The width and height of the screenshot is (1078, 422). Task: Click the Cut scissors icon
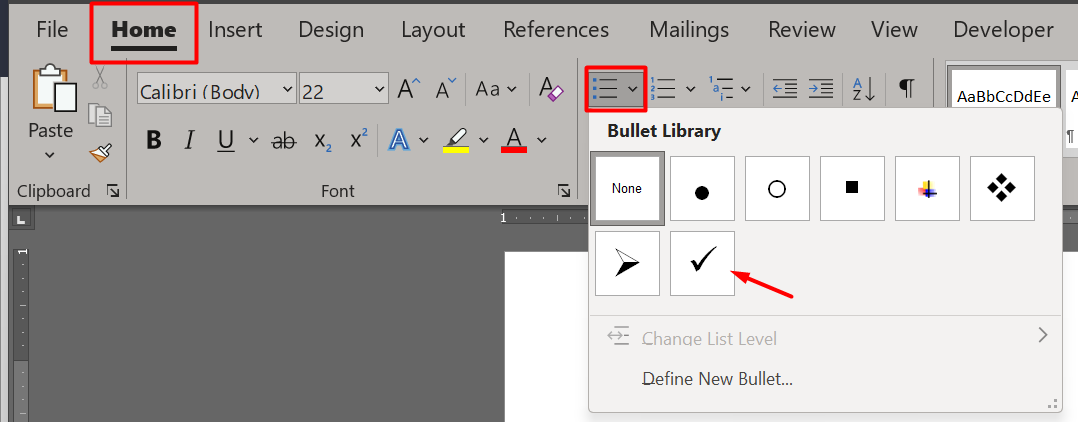pyautogui.click(x=100, y=77)
